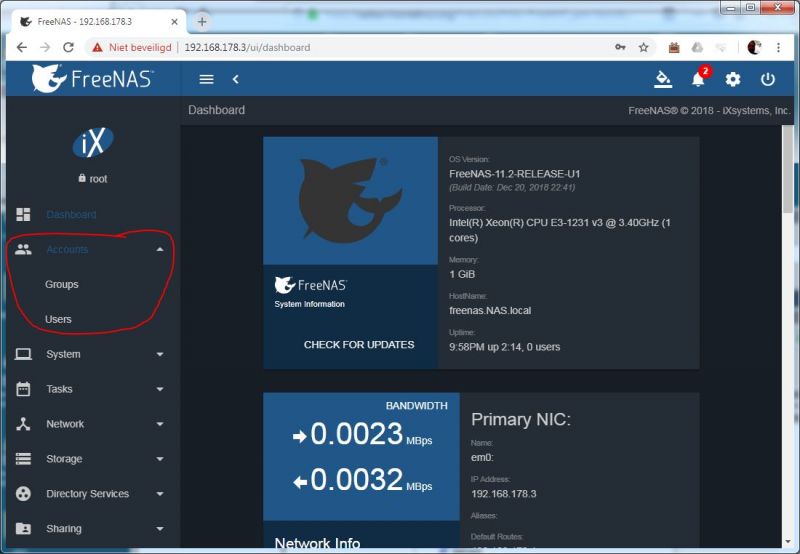
Task: Click the FreeNAS logo in the header
Action: click(x=92, y=79)
